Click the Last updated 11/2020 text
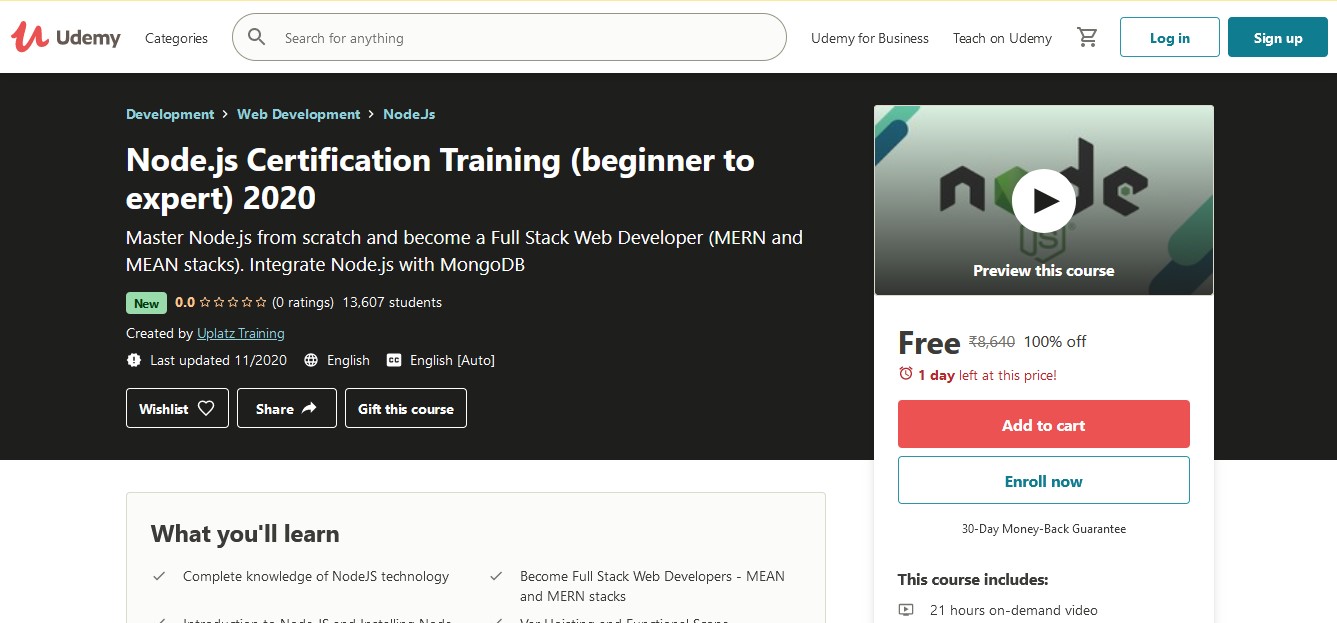 click(x=218, y=360)
